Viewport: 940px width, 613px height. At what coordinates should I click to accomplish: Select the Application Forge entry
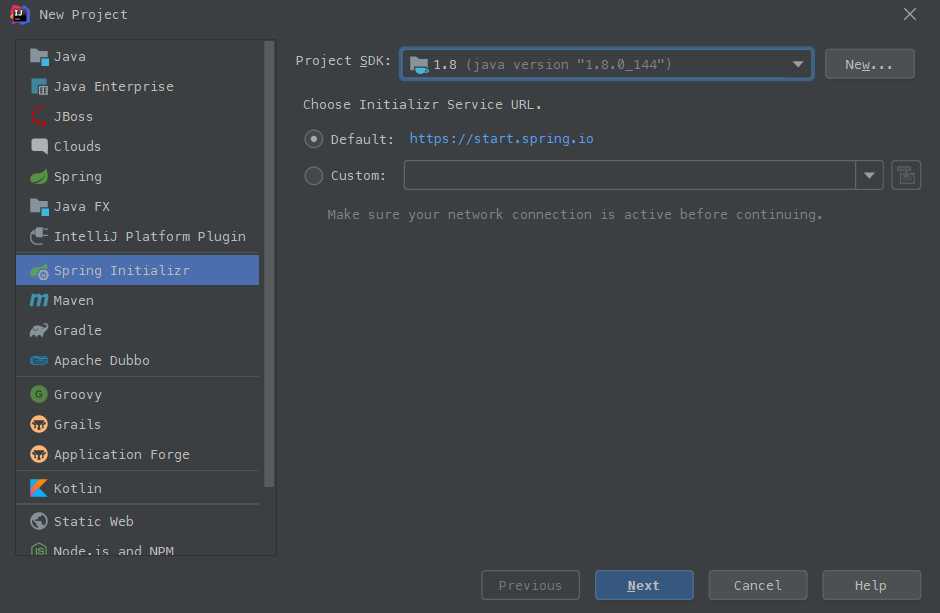tap(138, 454)
